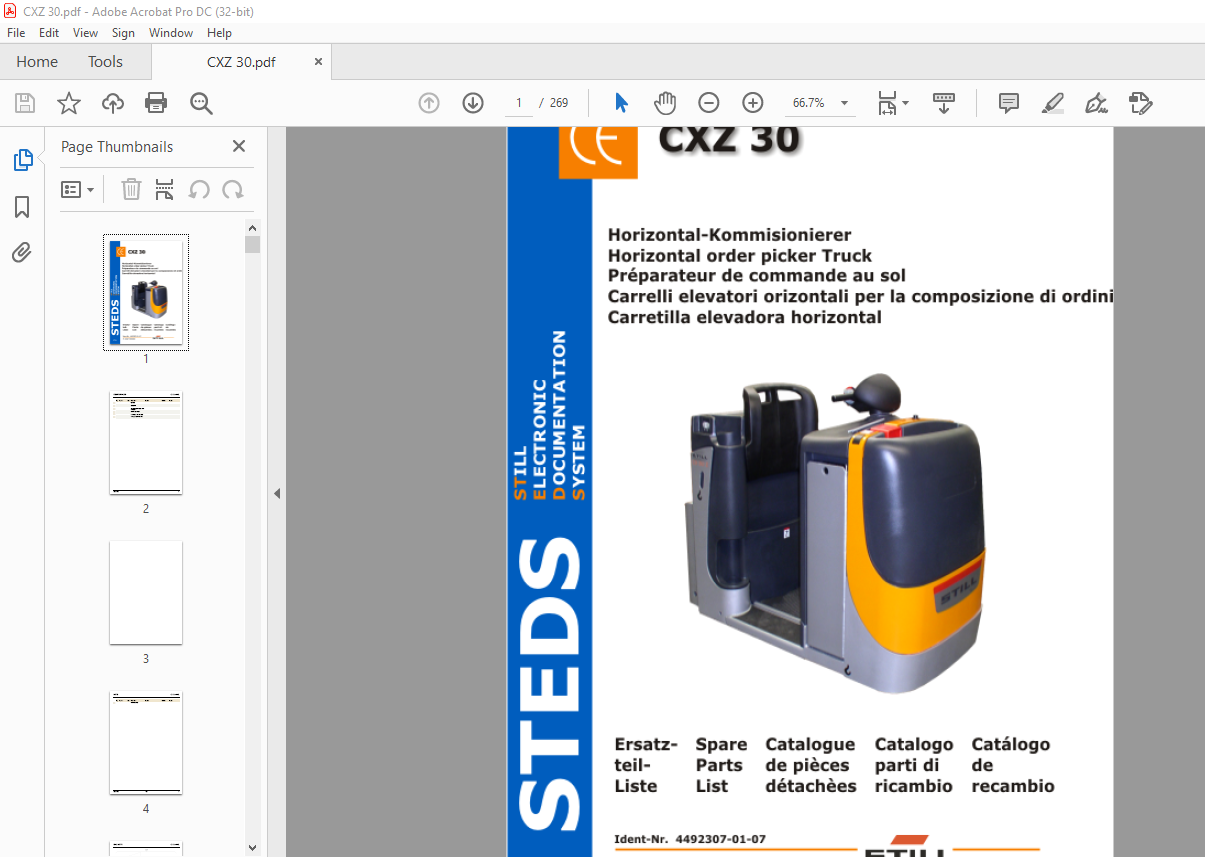Click the Page Thumbnails panel title
Screen dimensions: 1205x857
(117, 146)
